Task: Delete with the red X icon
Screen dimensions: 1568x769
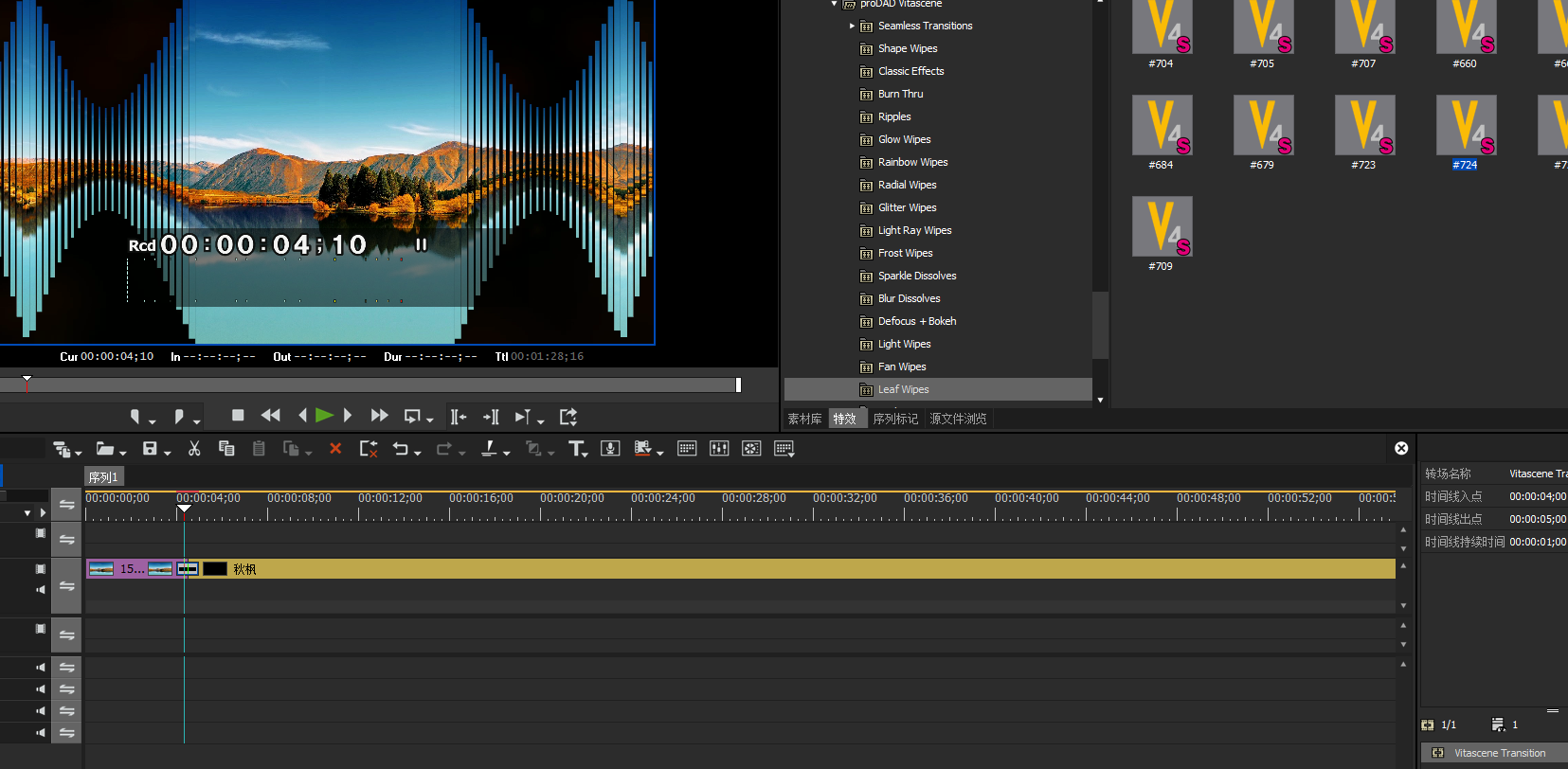Action: click(335, 449)
